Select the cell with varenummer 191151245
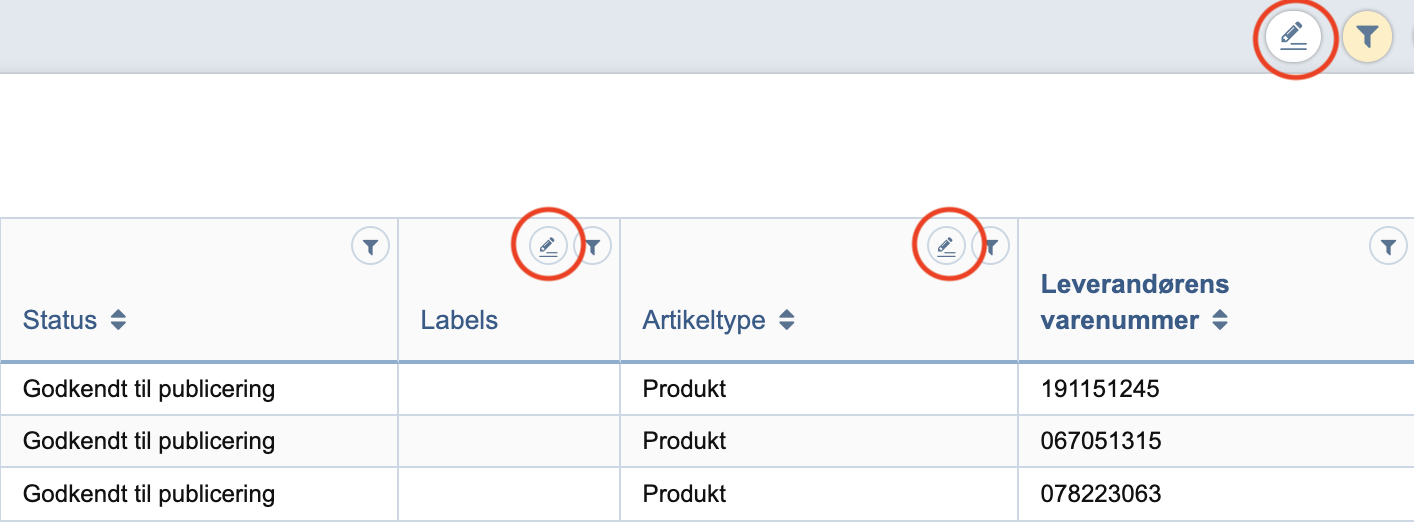 tap(1100, 389)
